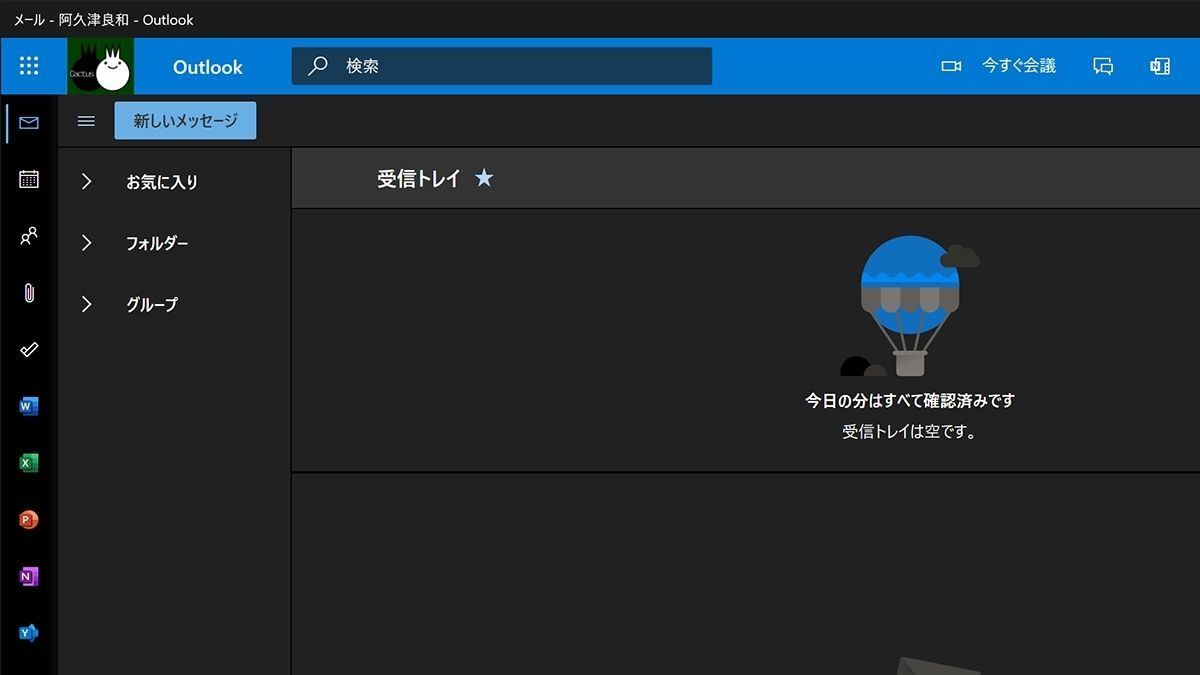Open the app launcher grid
This screenshot has width=1200, height=675.
pyautogui.click(x=29, y=66)
